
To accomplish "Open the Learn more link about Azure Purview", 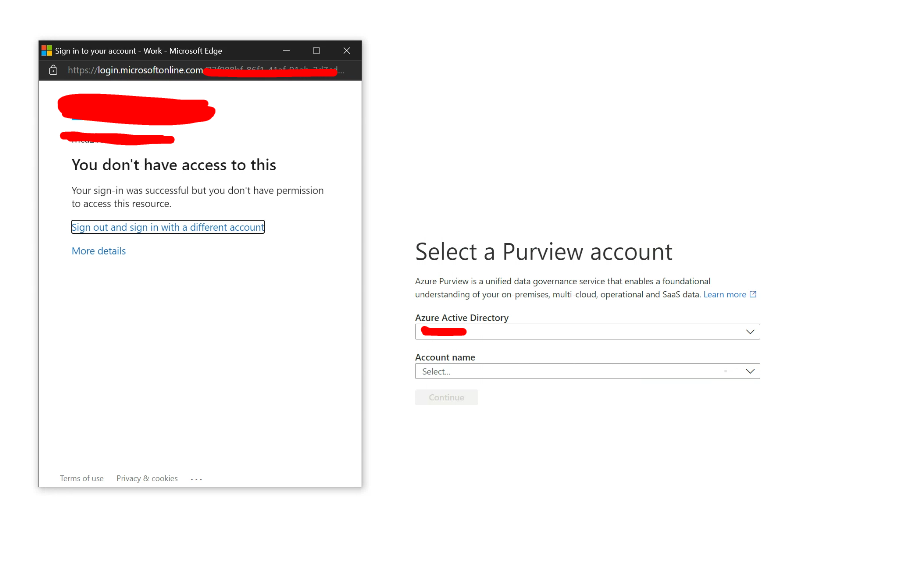I will coord(724,295).
